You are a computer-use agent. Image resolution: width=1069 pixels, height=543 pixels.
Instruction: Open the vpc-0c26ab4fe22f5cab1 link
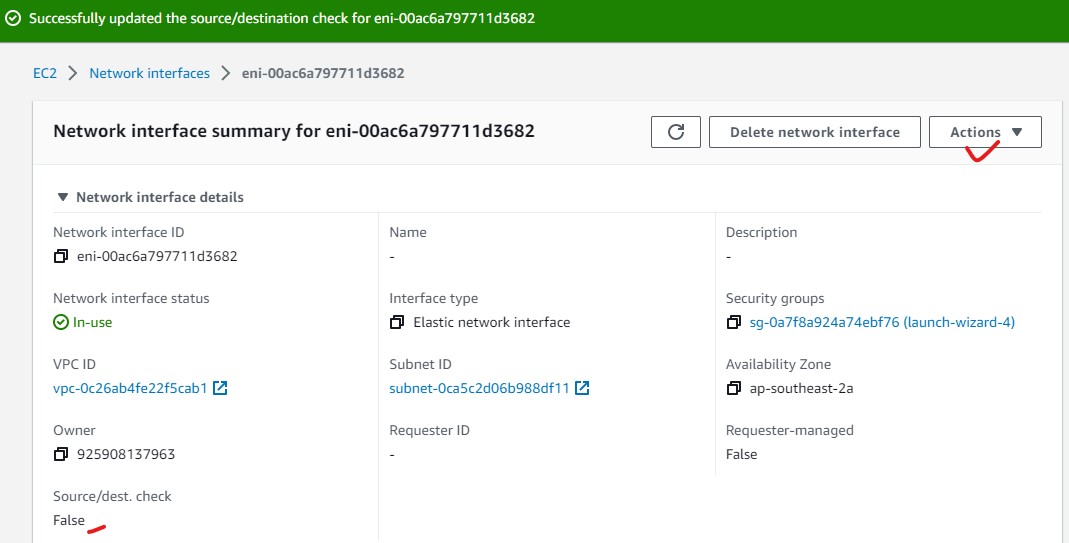click(x=130, y=388)
